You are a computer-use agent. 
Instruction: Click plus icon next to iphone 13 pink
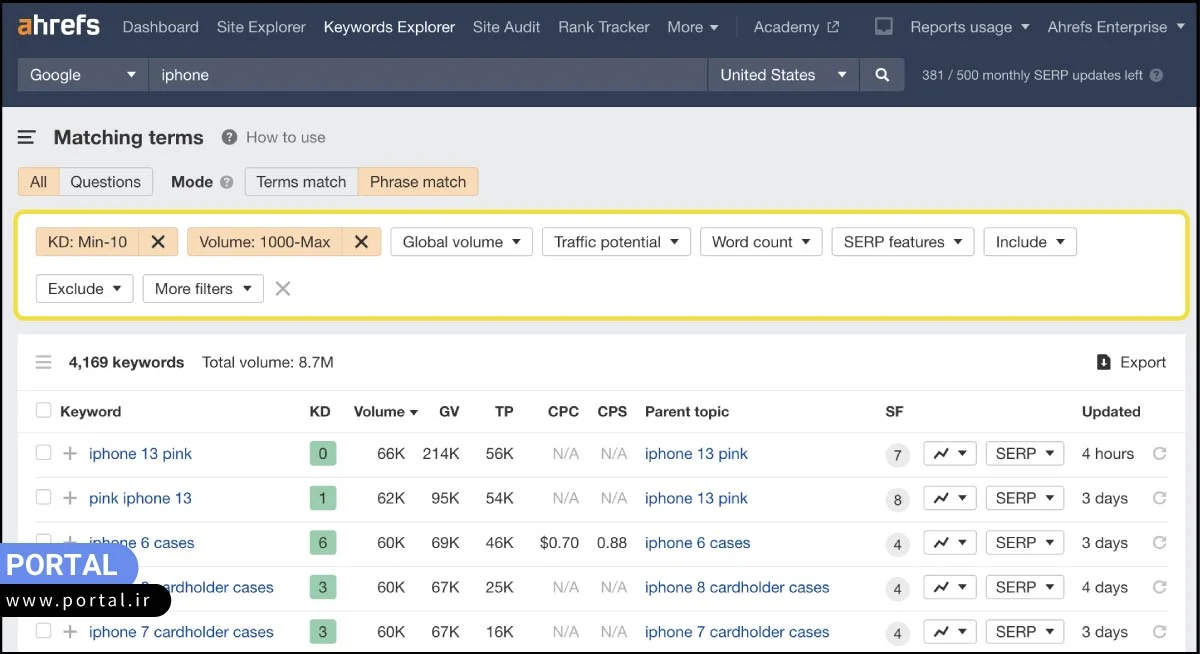pyautogui.click(x=70, y=454)
